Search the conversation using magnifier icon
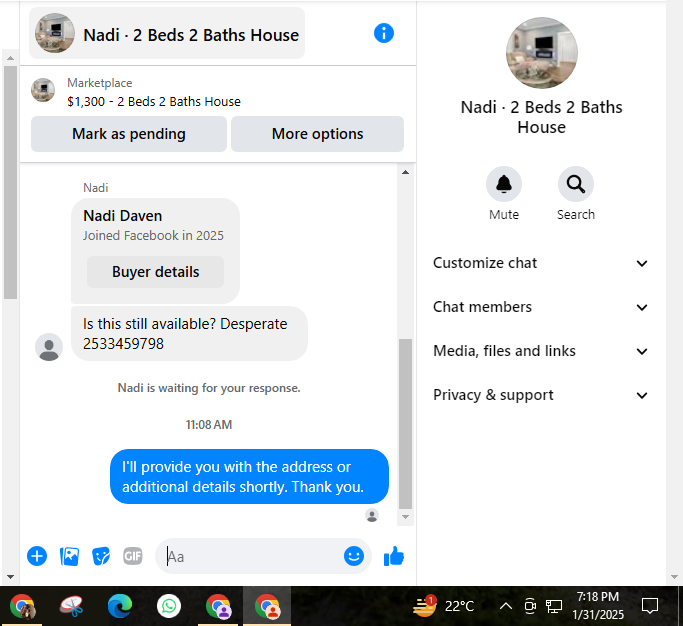 coord(575,184)
